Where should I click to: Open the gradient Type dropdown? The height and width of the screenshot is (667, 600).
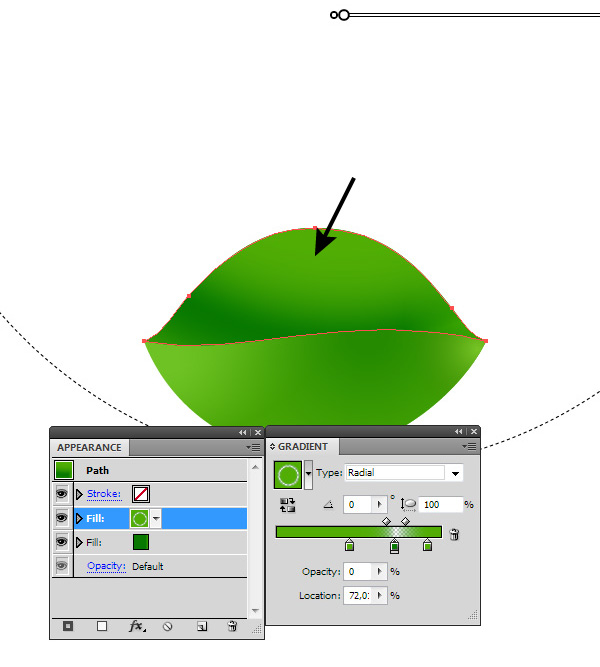456,473
